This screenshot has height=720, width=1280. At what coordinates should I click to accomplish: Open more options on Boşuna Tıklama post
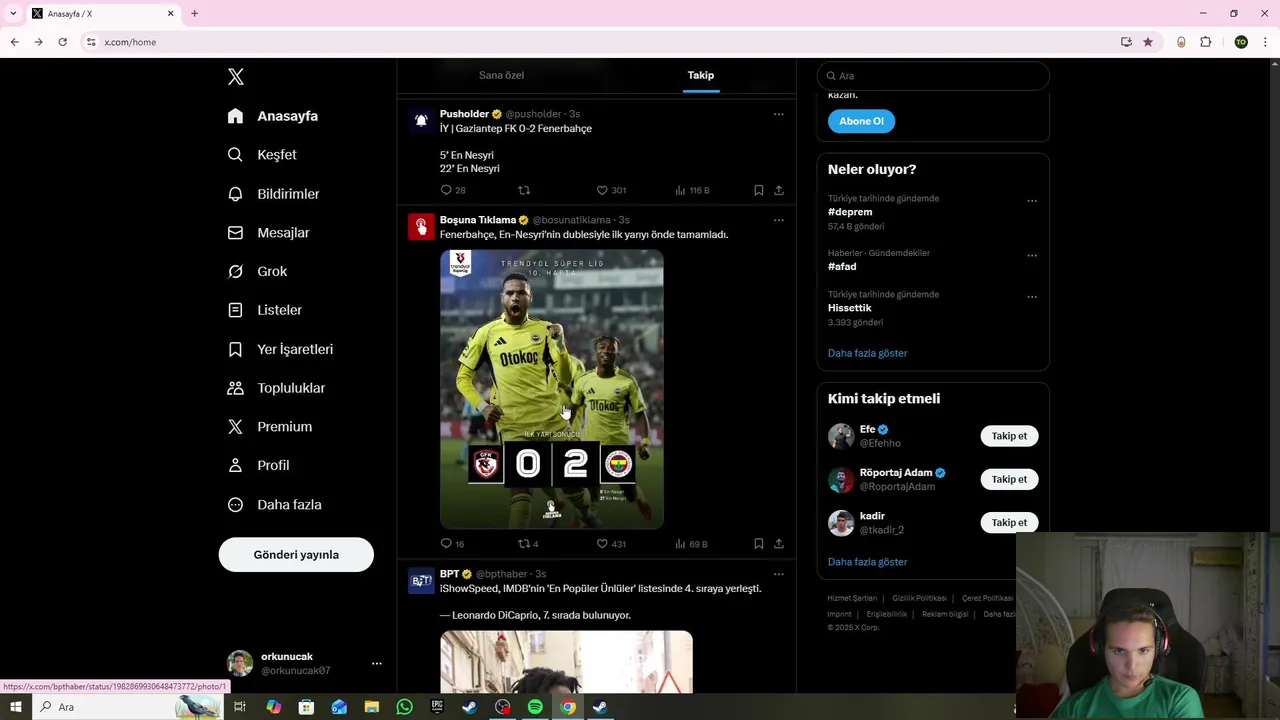pos(779,220)
